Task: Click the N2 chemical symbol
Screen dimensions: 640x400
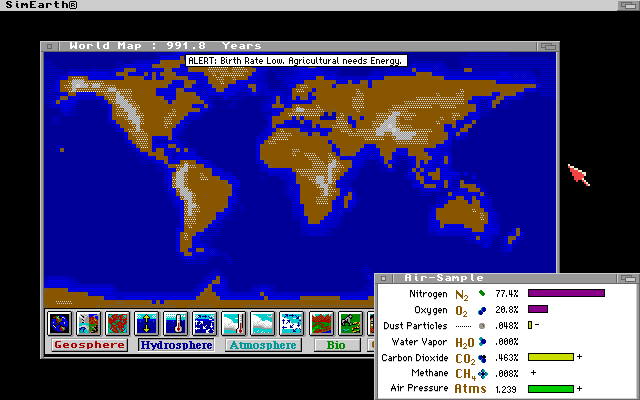Action: pyautogui.click(x=462, y=295)
